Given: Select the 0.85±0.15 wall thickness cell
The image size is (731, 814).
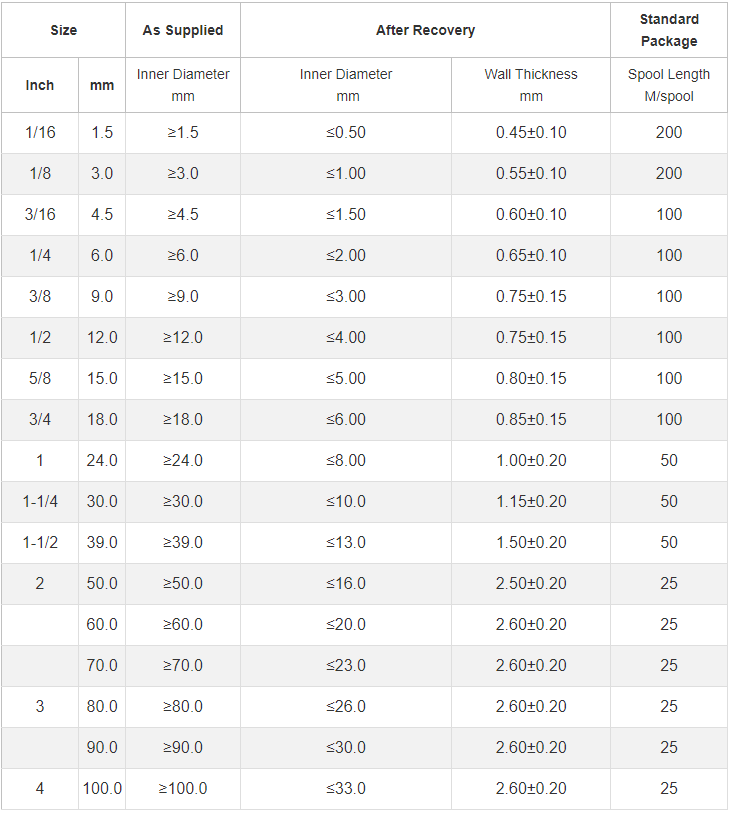Looking at the screenshot, I should click(531, 419).
